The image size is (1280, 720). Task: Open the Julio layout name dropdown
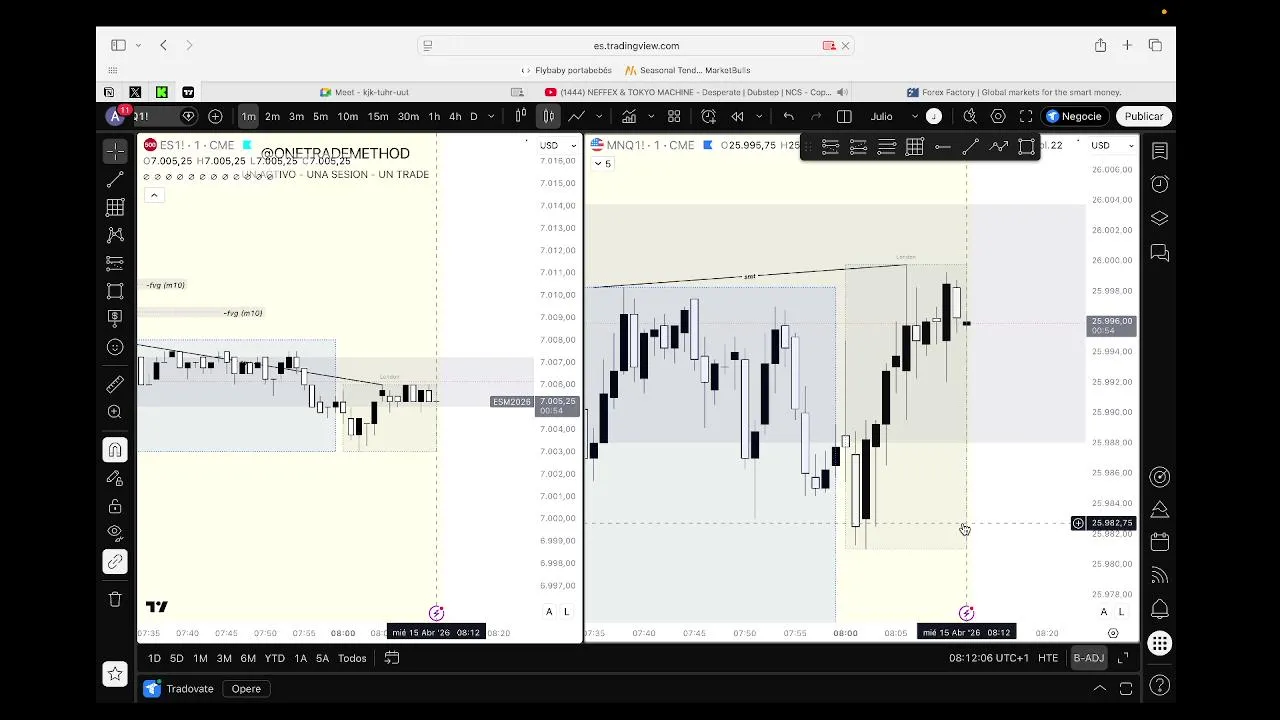894,117
